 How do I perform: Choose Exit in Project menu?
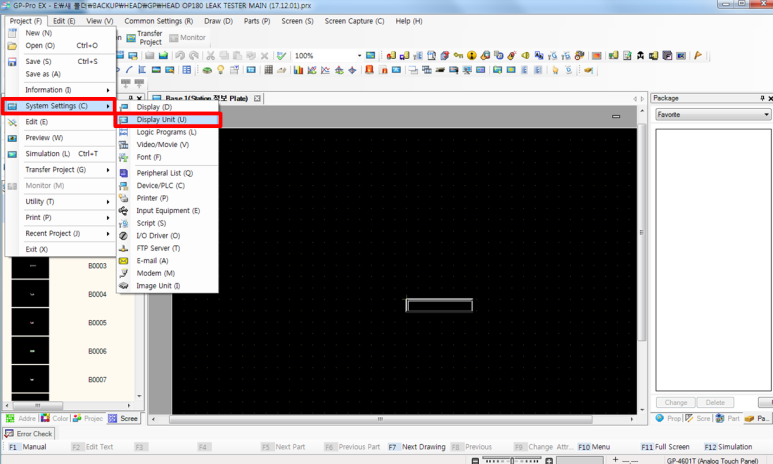pyautogui.click(x=60, y=250)
